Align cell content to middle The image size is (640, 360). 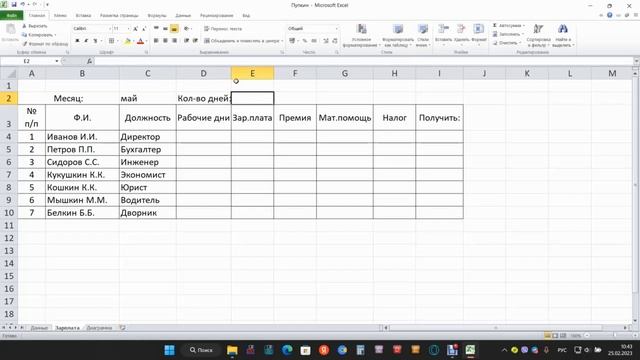coord(165,29)
